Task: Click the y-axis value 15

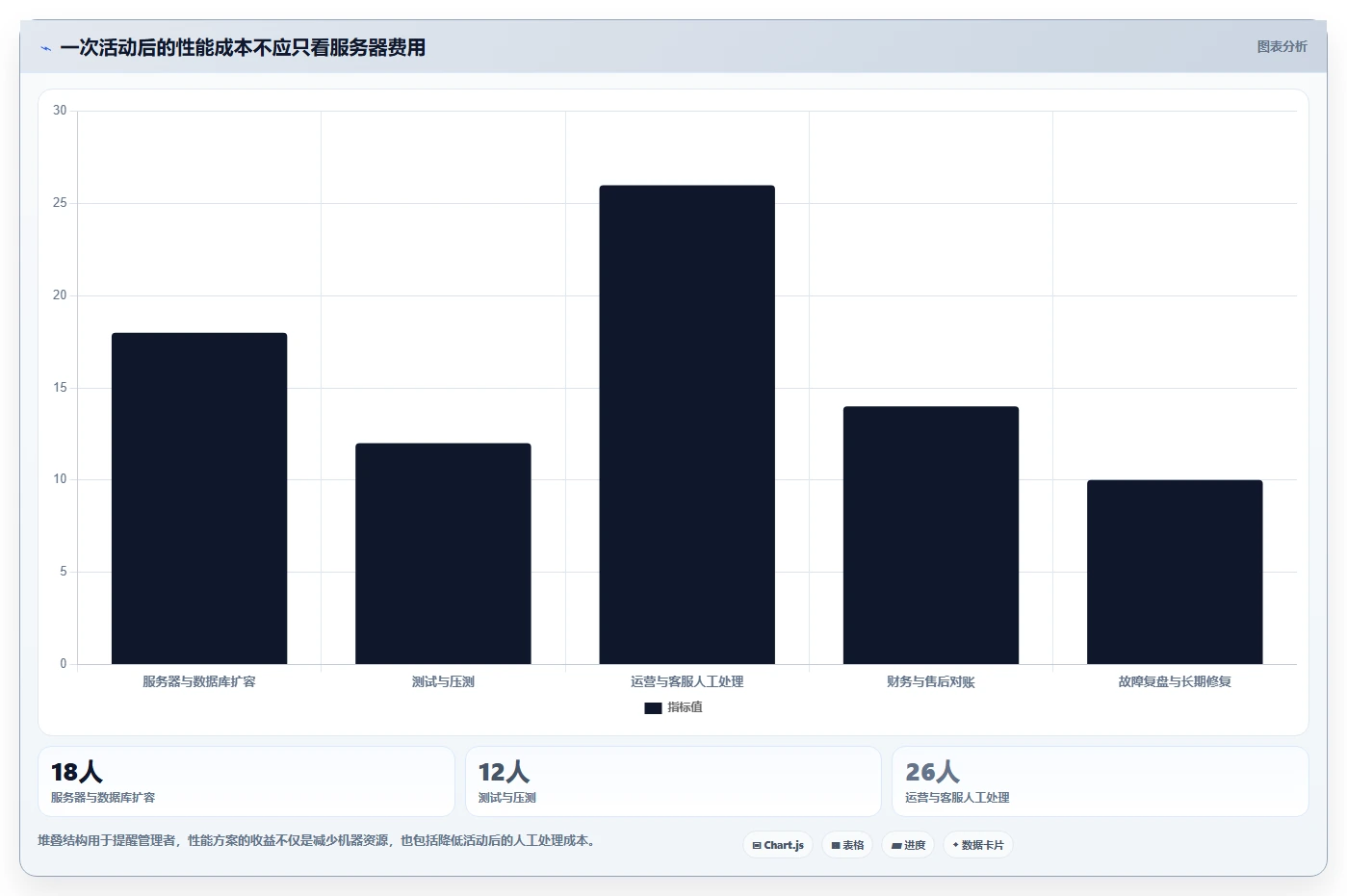Action: coord(60,388)
